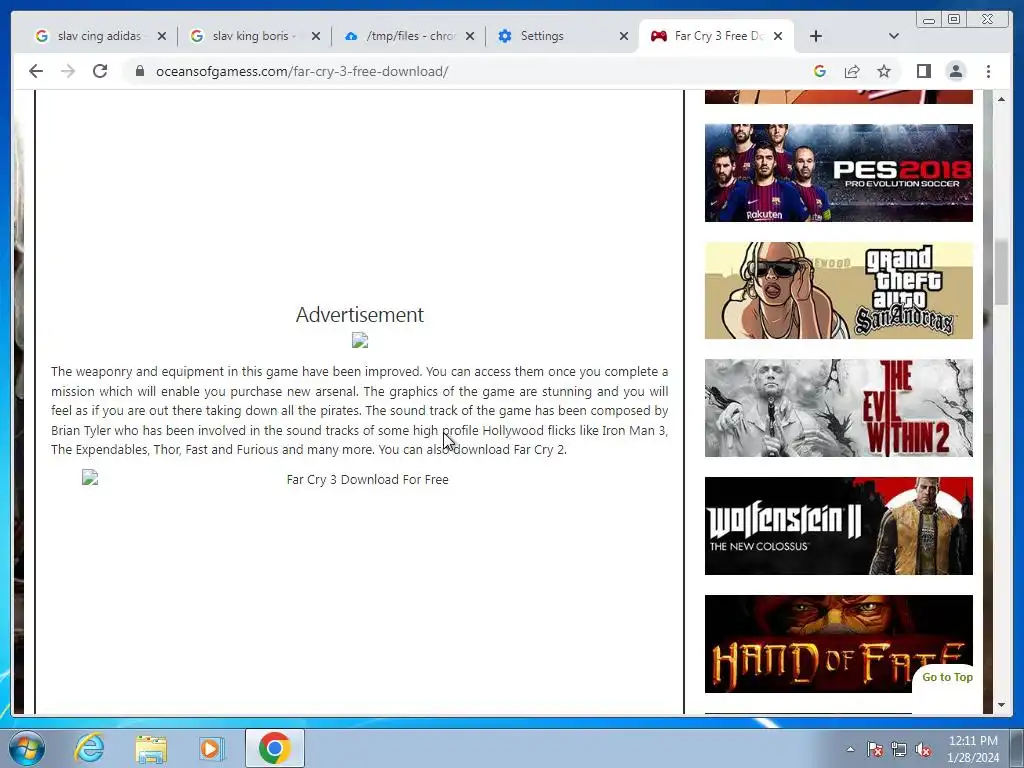Click the Google icon in address bar
This screenshot has height=768, width=1024.
(820, 71)
